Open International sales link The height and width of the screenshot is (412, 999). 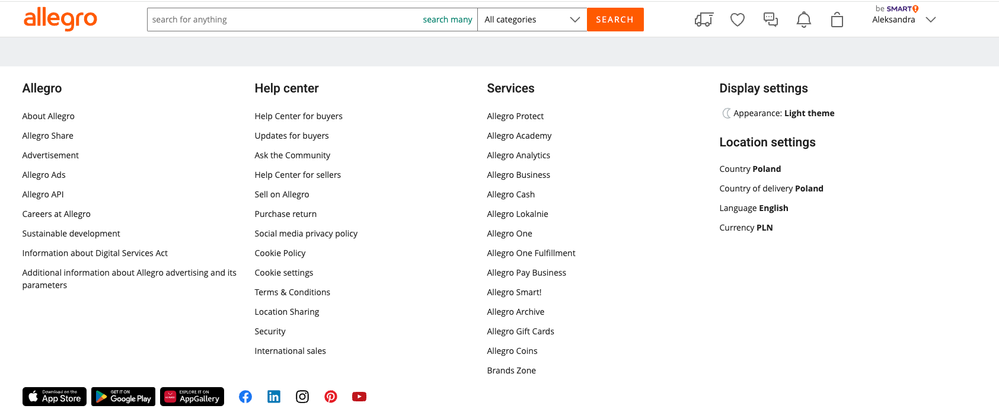[x=290, y=351]
